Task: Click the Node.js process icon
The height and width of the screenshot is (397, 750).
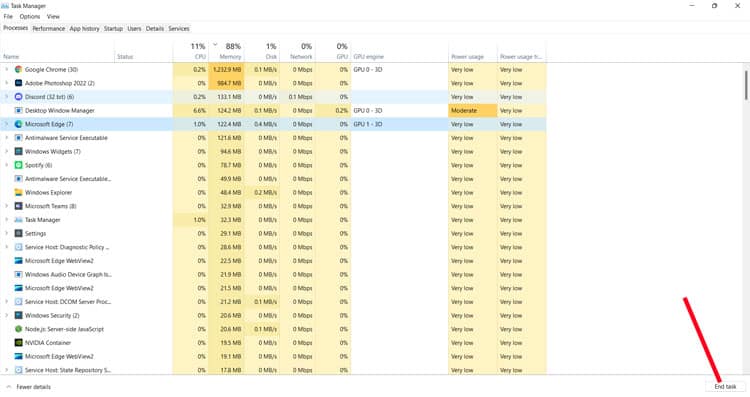Action: [18, 329]
